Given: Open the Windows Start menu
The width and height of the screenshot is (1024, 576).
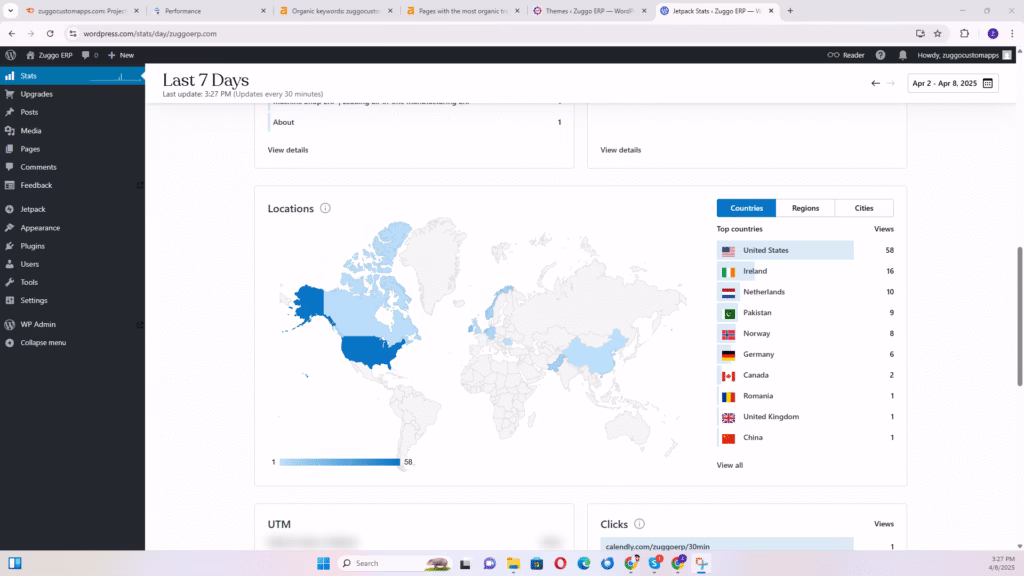Looking at the screenshot, I should point(323,563).
